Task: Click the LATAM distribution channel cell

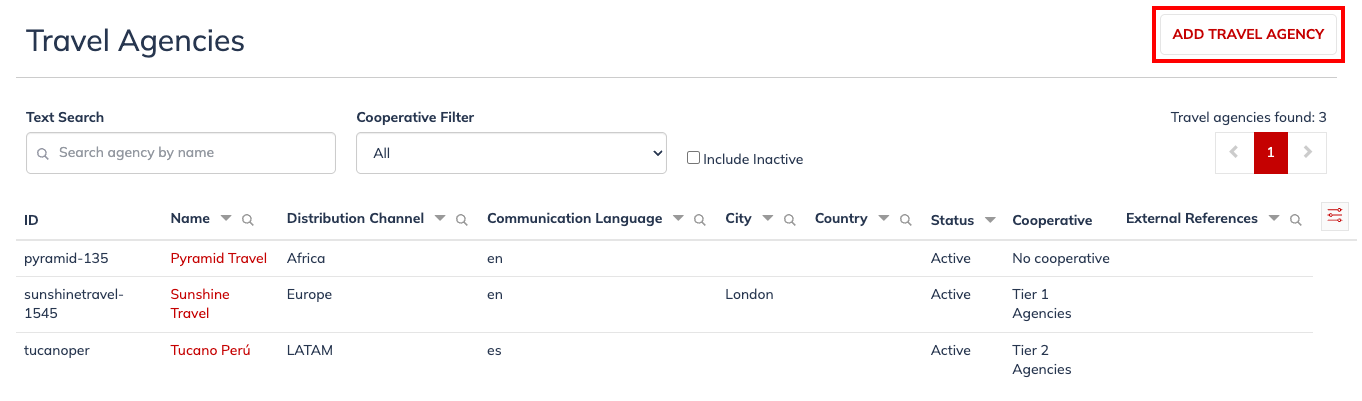Action: pos(310,351)
